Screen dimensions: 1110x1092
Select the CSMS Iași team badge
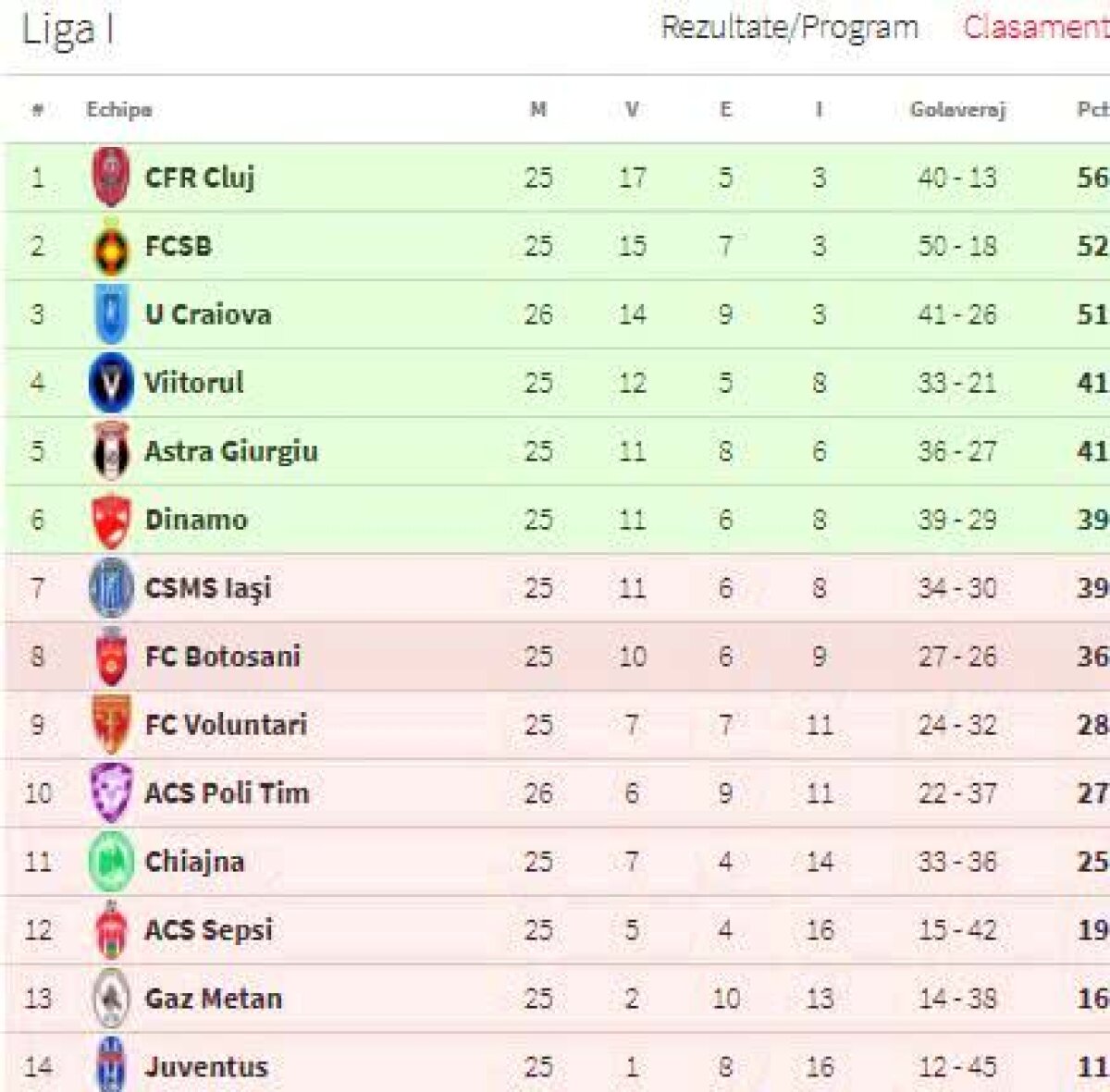tap(111, 588)
